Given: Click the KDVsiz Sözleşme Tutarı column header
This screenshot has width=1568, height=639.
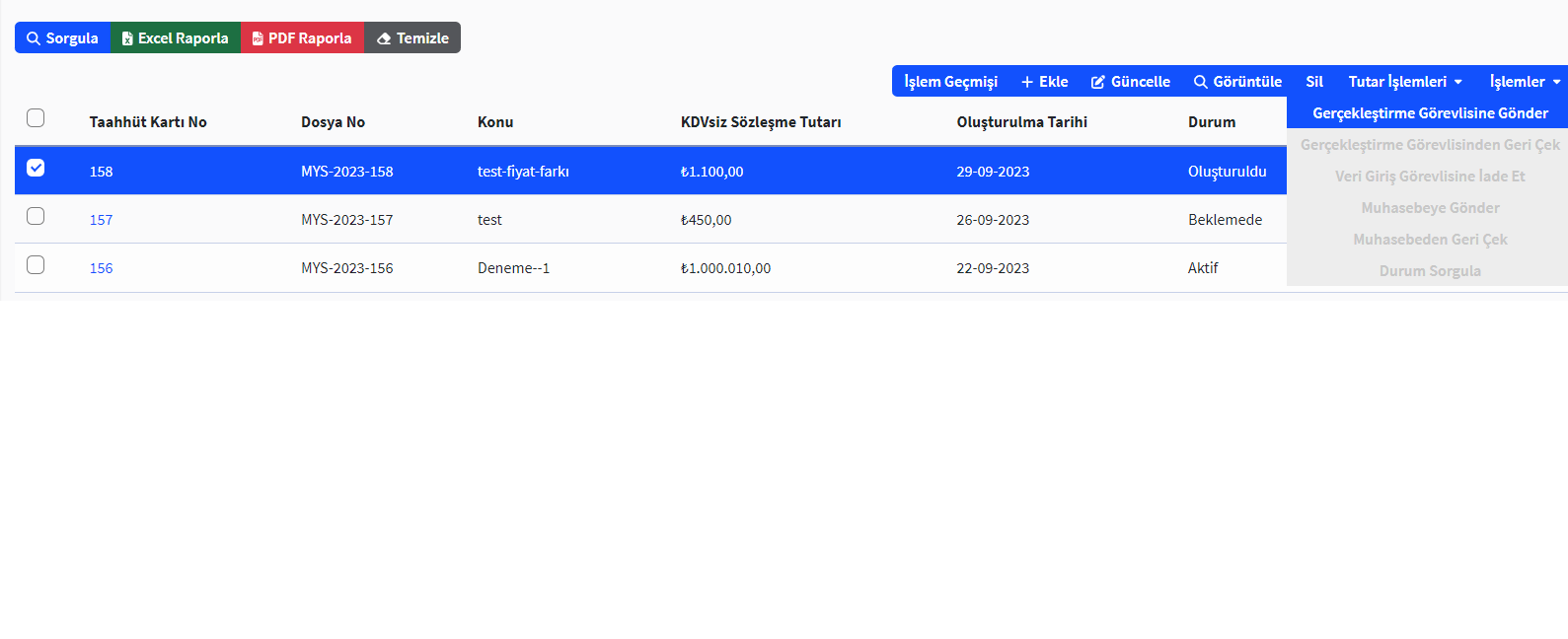Looking at the screenshot, I should pyautogui.click(x=761, y=122).
